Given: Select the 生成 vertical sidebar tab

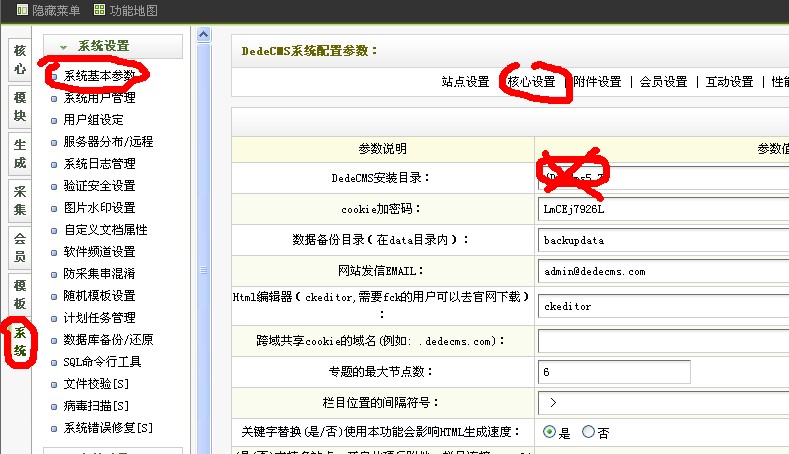Looking at the screenshot, I should click(x=20, y=154).
